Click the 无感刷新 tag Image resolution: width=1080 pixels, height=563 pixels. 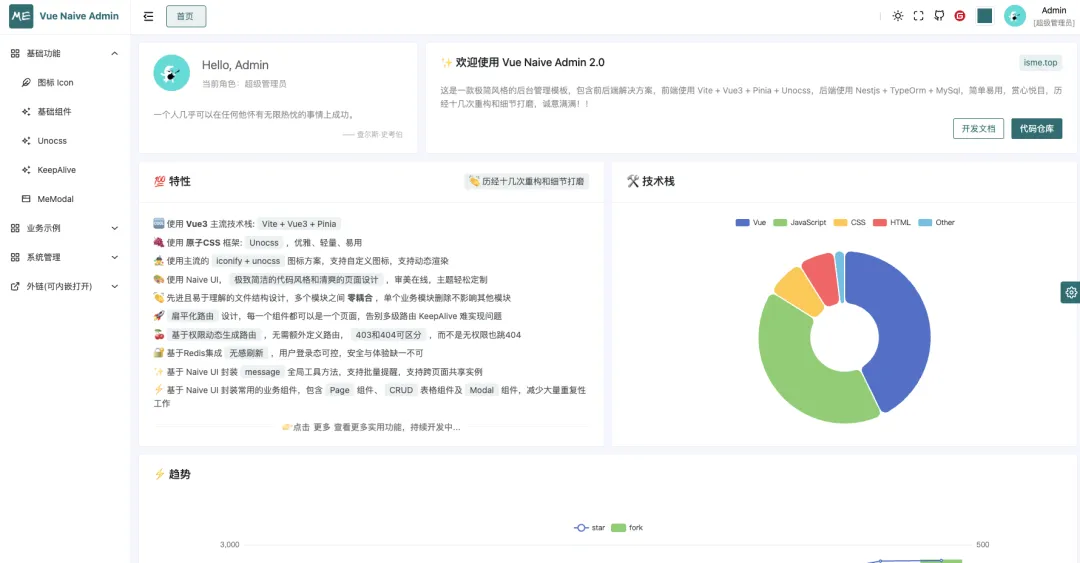click(x=247, y=353)
